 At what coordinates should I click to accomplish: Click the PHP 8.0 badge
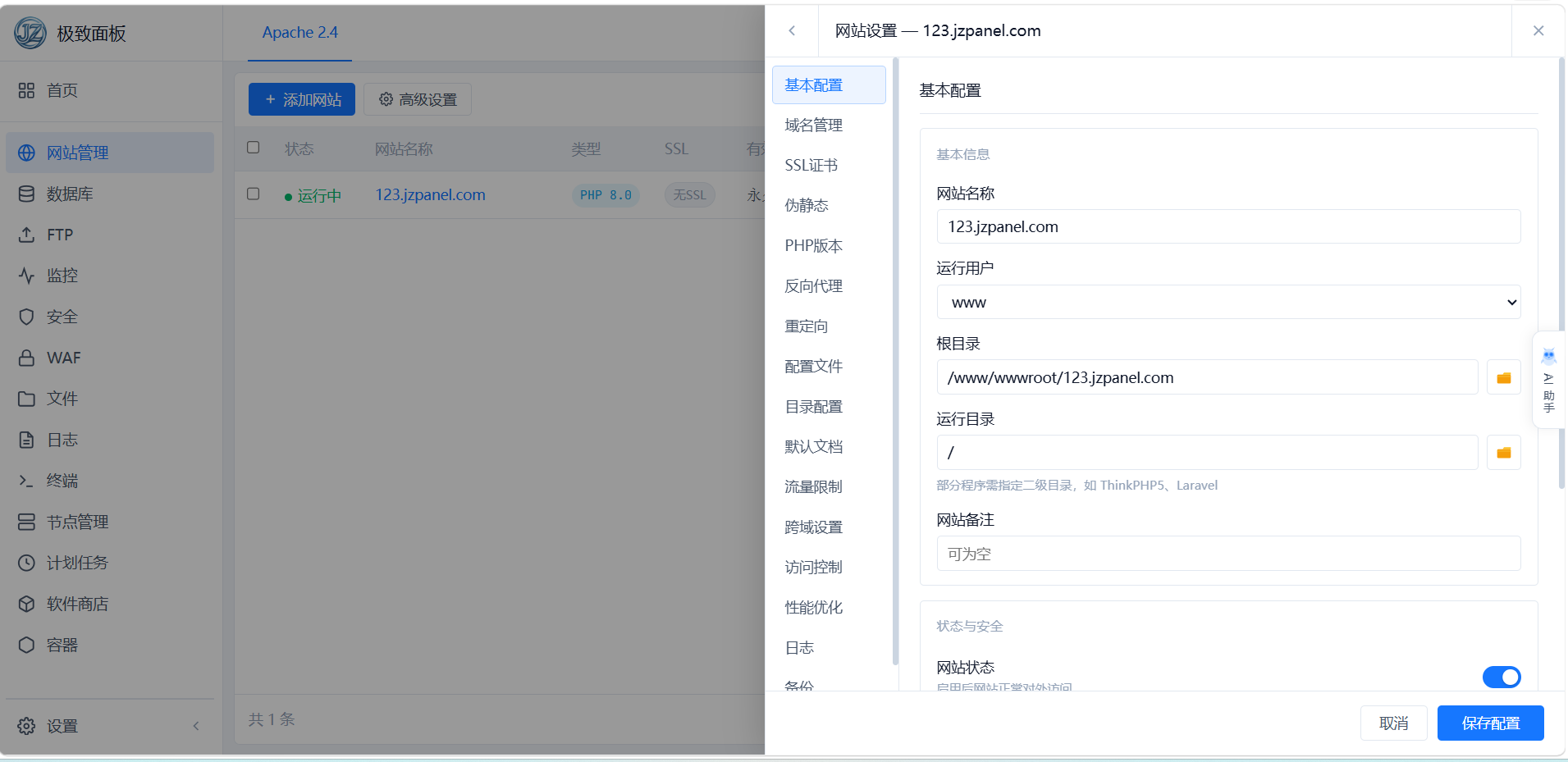606,195
